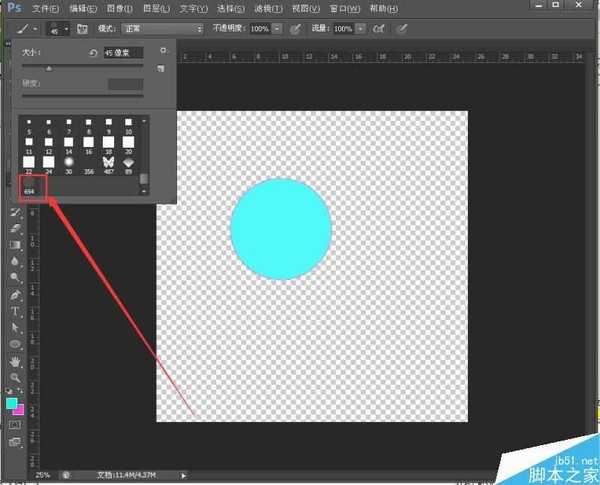Select the Type (T) tool
Viewport: 600px width, 485px height.
[16, 311]
